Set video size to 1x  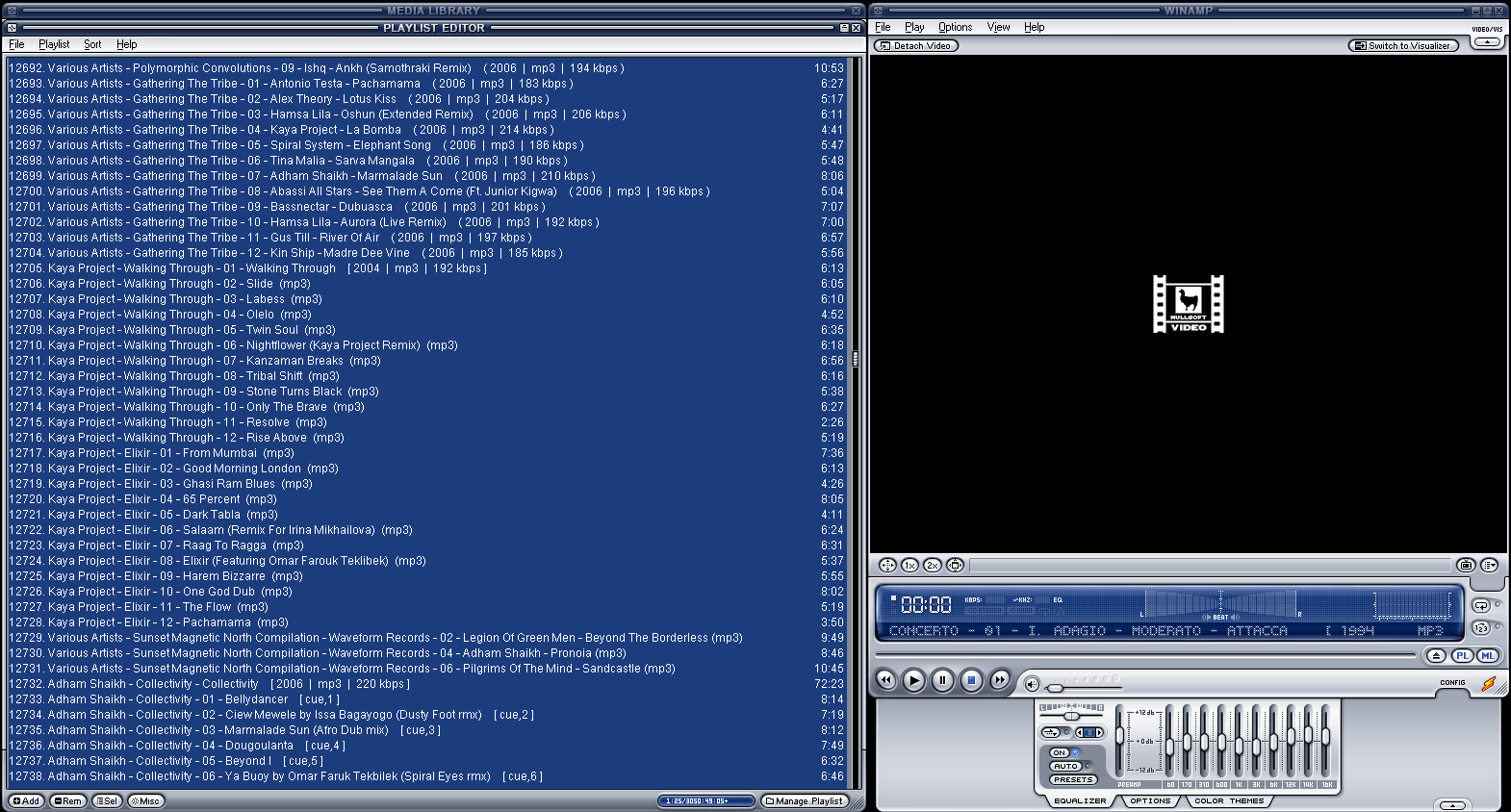point(909,566)
